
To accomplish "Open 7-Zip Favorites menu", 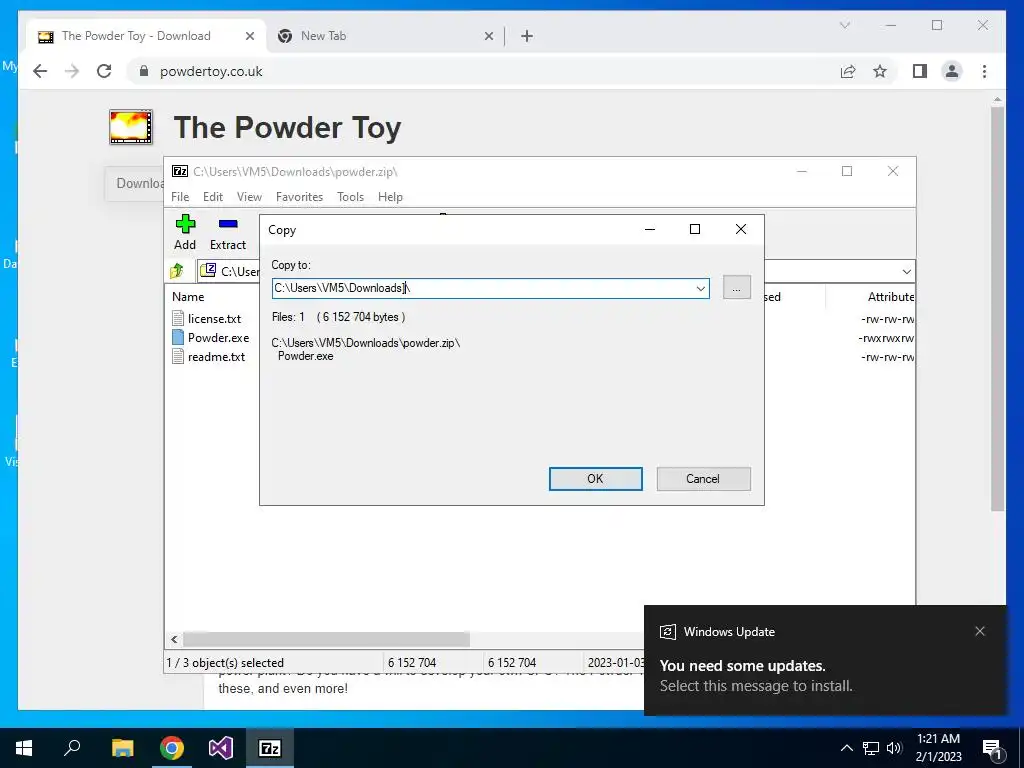I will tap(299, 197).
